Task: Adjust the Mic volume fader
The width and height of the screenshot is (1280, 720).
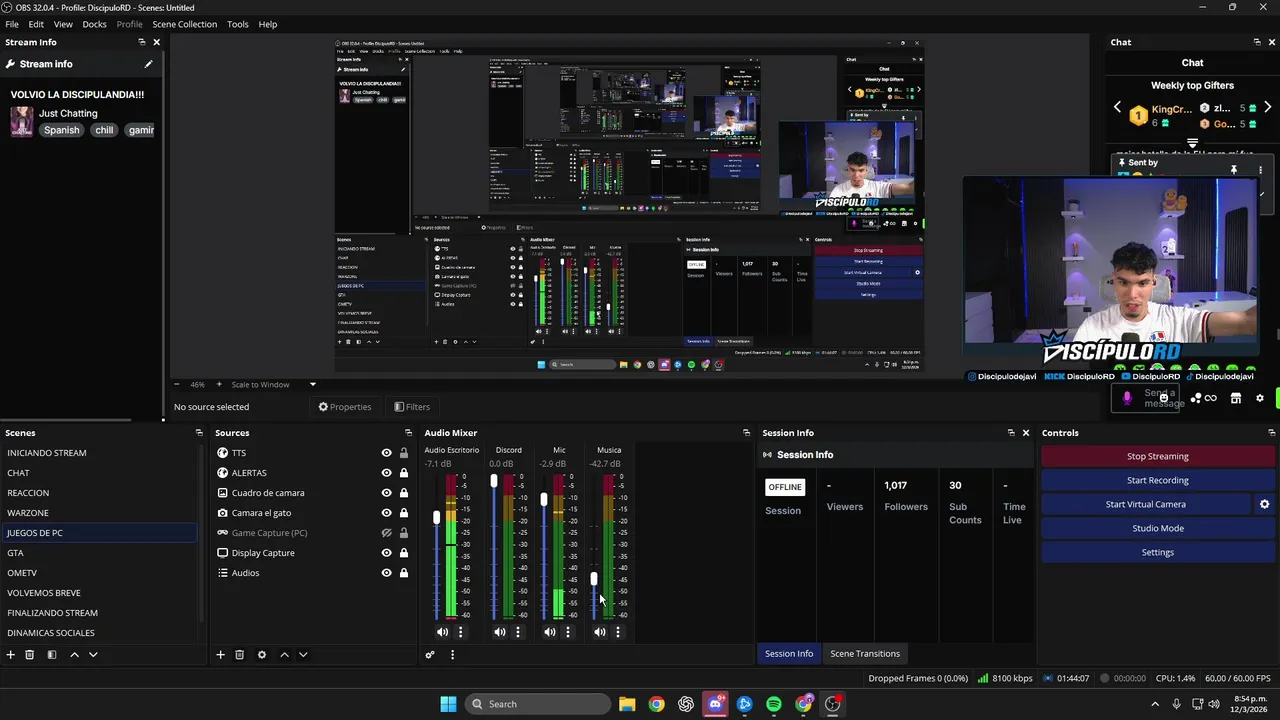Action: tap(544, 499)
